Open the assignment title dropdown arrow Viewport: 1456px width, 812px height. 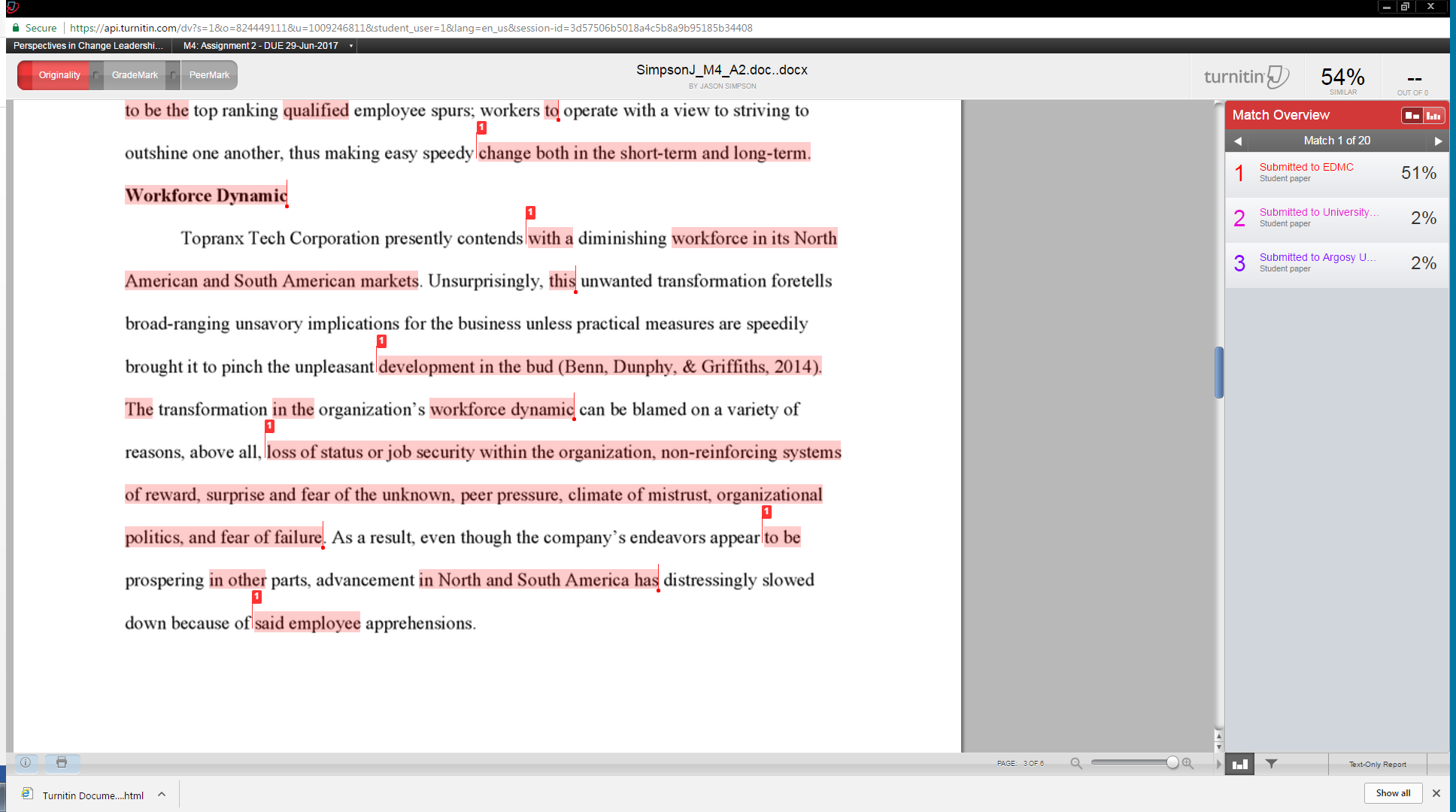pos(350,45)
